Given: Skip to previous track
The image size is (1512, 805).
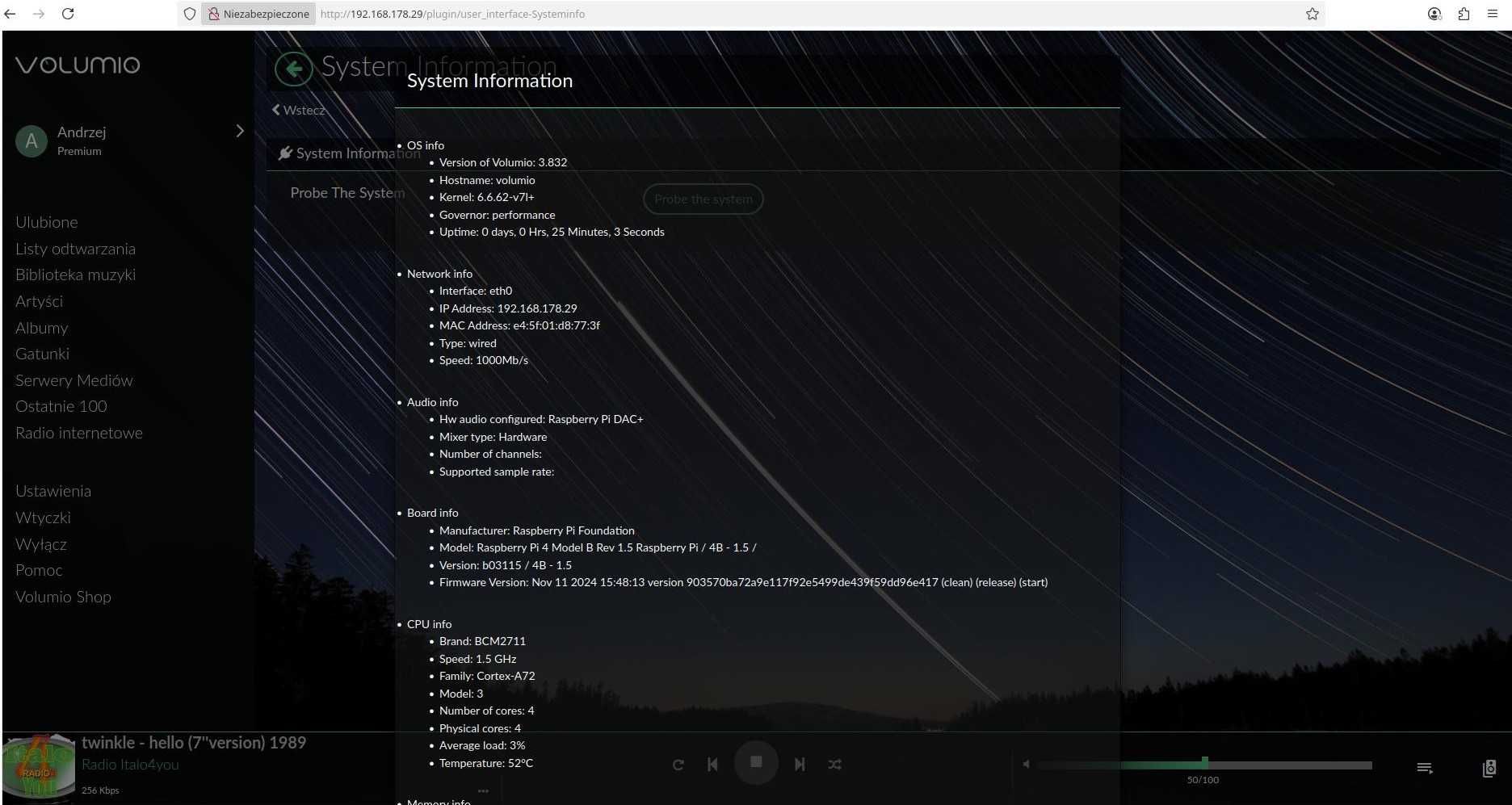Looking at the screenshot, I should [712, 764].
